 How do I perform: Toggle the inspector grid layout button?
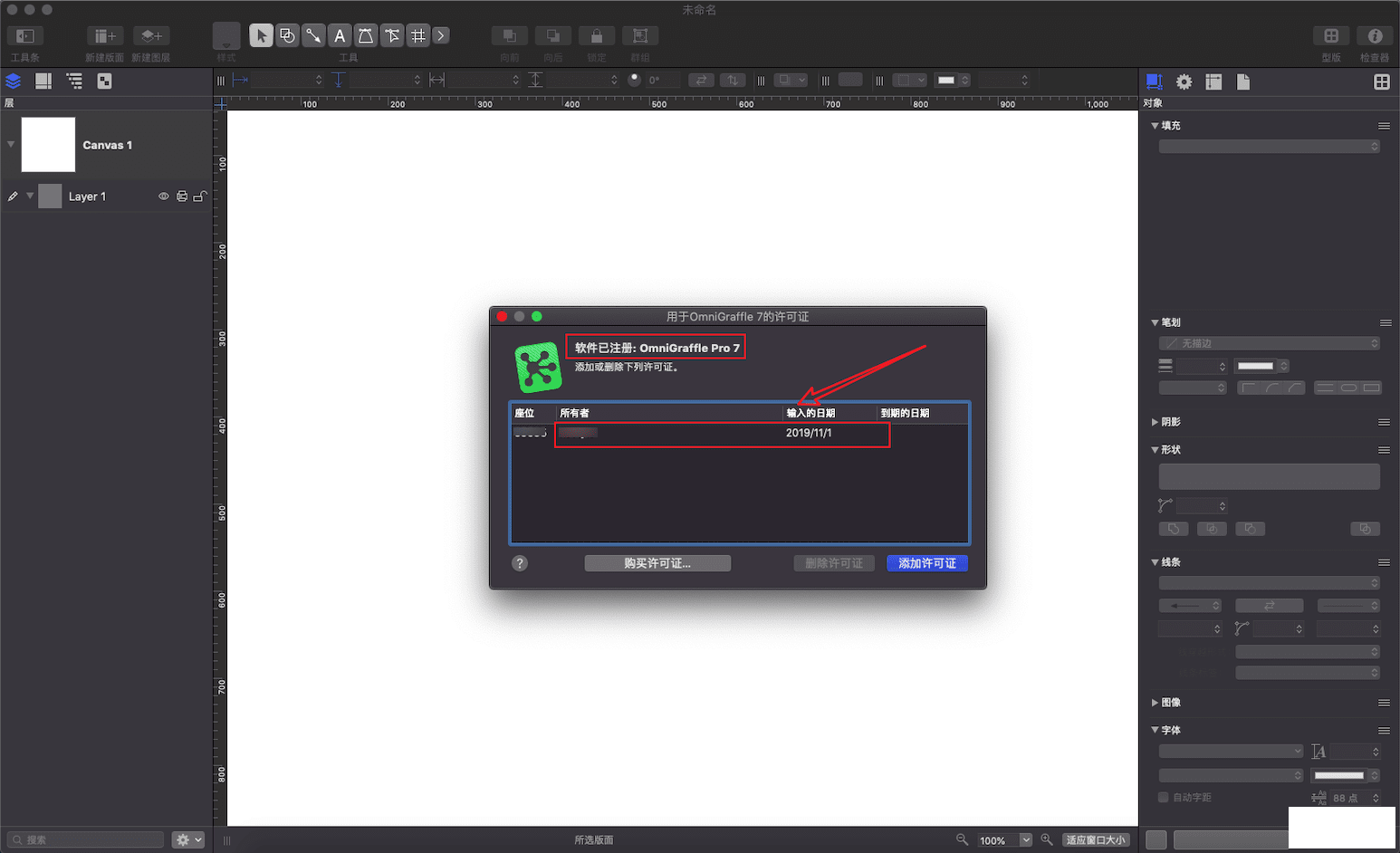1382,81
